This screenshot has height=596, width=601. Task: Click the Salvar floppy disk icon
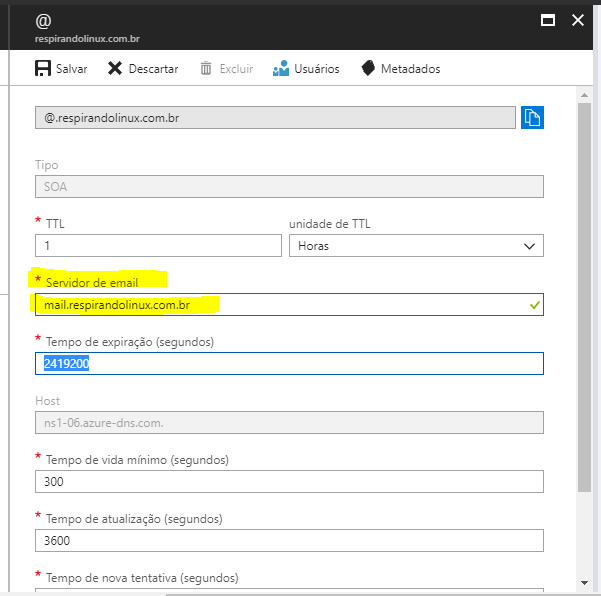tap(43, 69)
